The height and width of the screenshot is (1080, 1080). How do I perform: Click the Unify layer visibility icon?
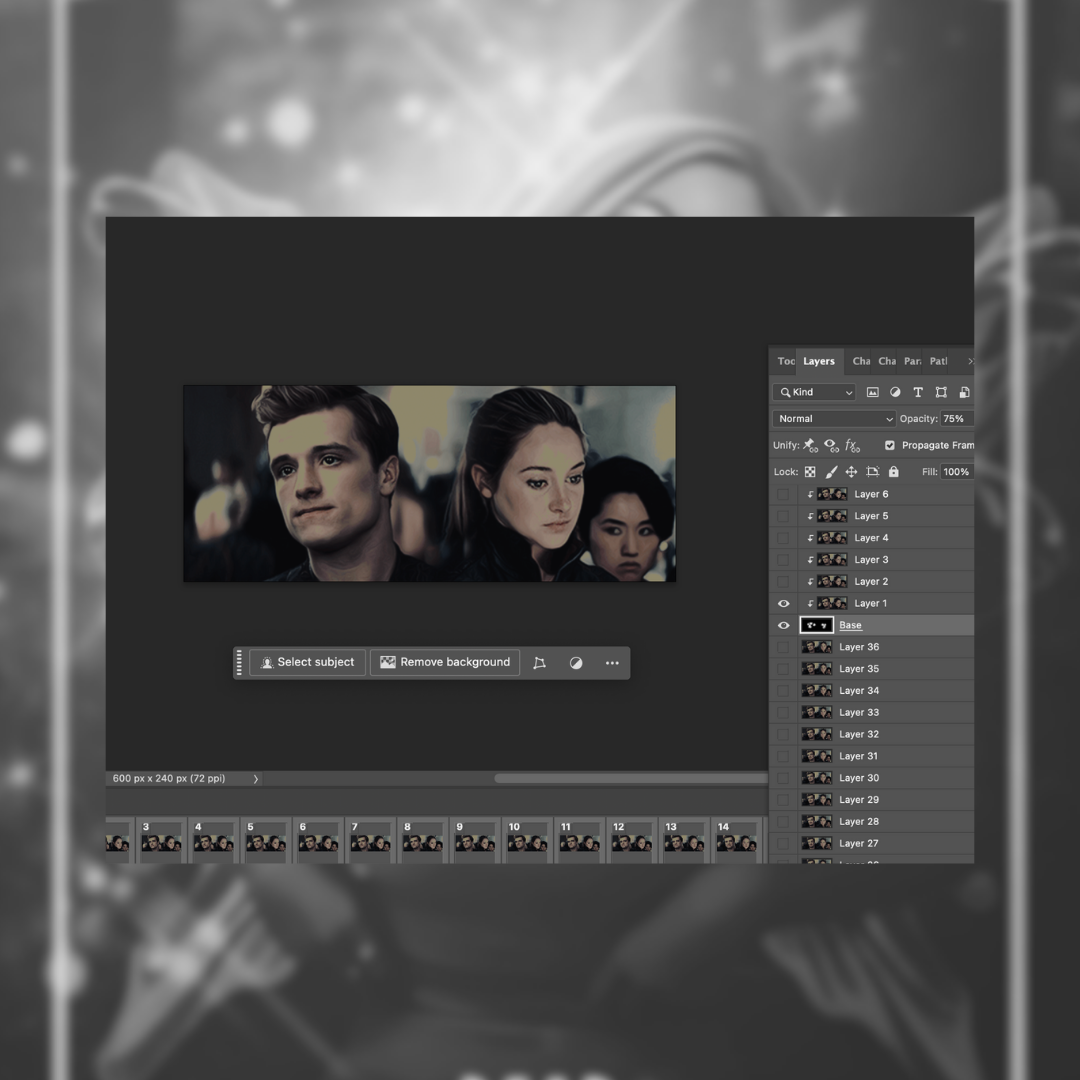pyautogui.click(x=831, y=446)
